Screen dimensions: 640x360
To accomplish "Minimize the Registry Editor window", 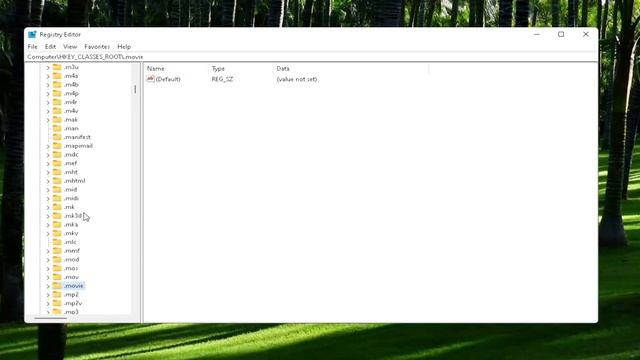I will [x=537, y=34].
